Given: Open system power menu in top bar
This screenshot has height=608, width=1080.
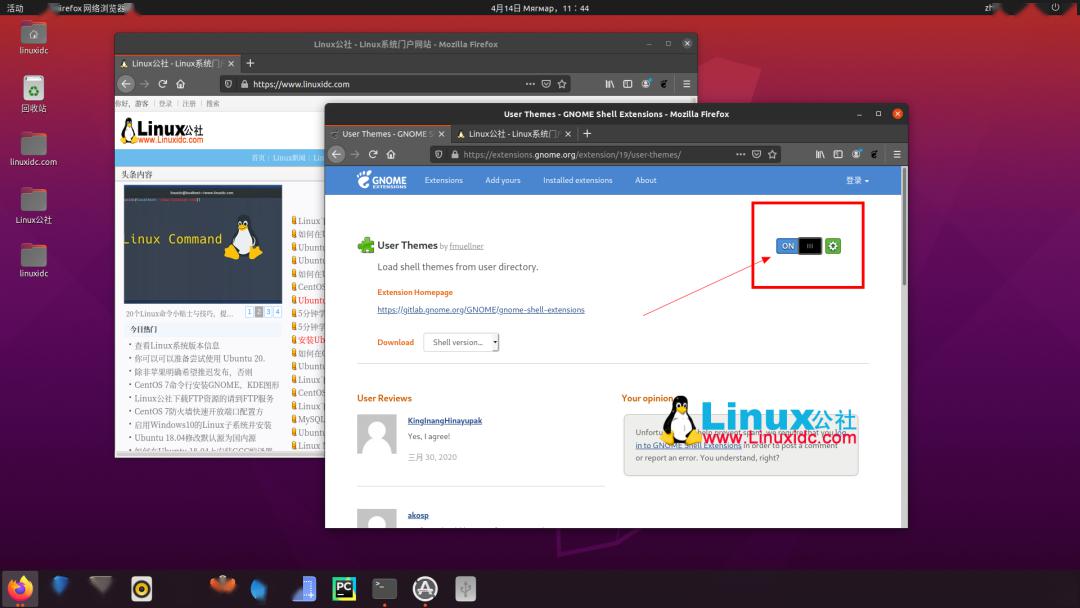Looking at the screenshot, I should [1055, 8].
